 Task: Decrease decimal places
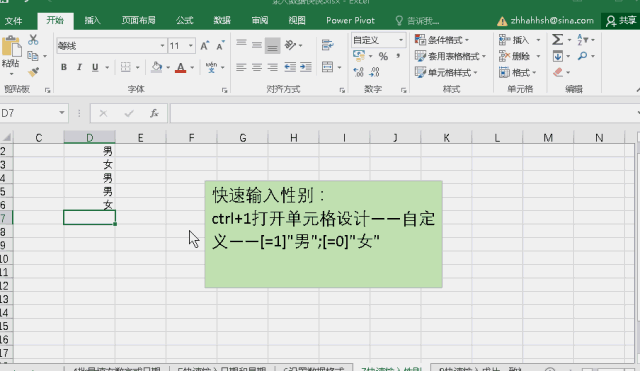pyautogui.click(x=374, y=72)
